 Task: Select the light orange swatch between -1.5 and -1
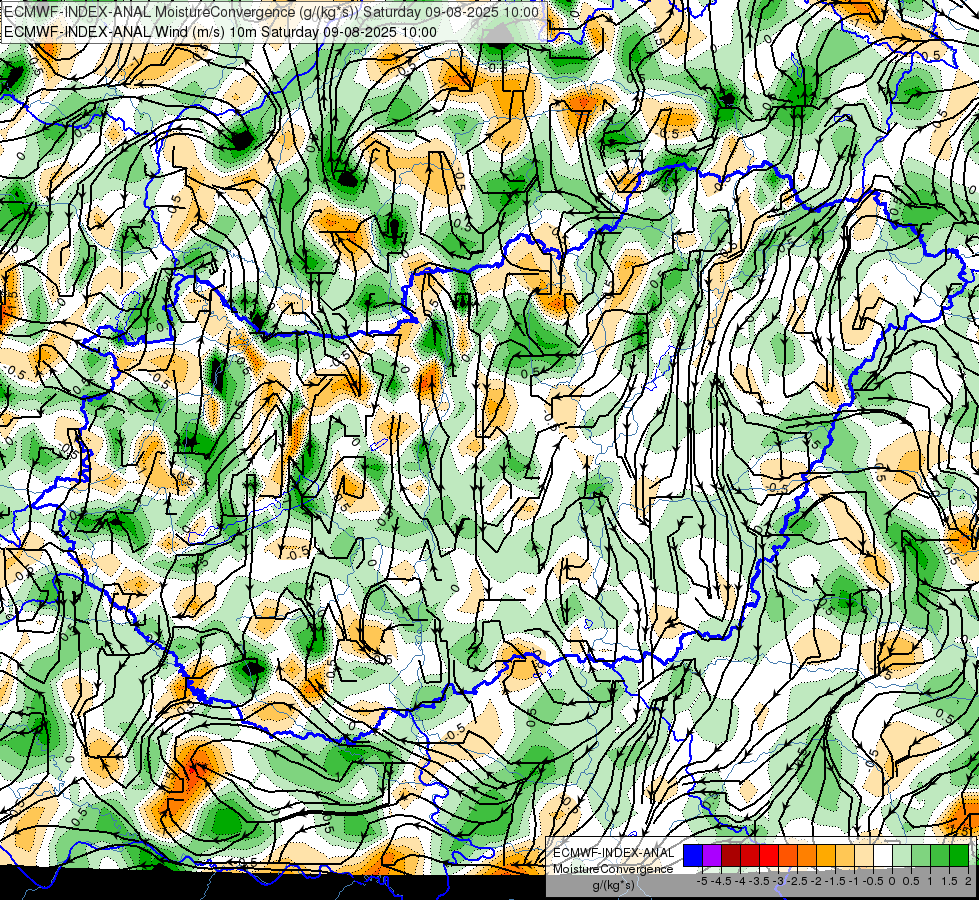click(845, 856)
